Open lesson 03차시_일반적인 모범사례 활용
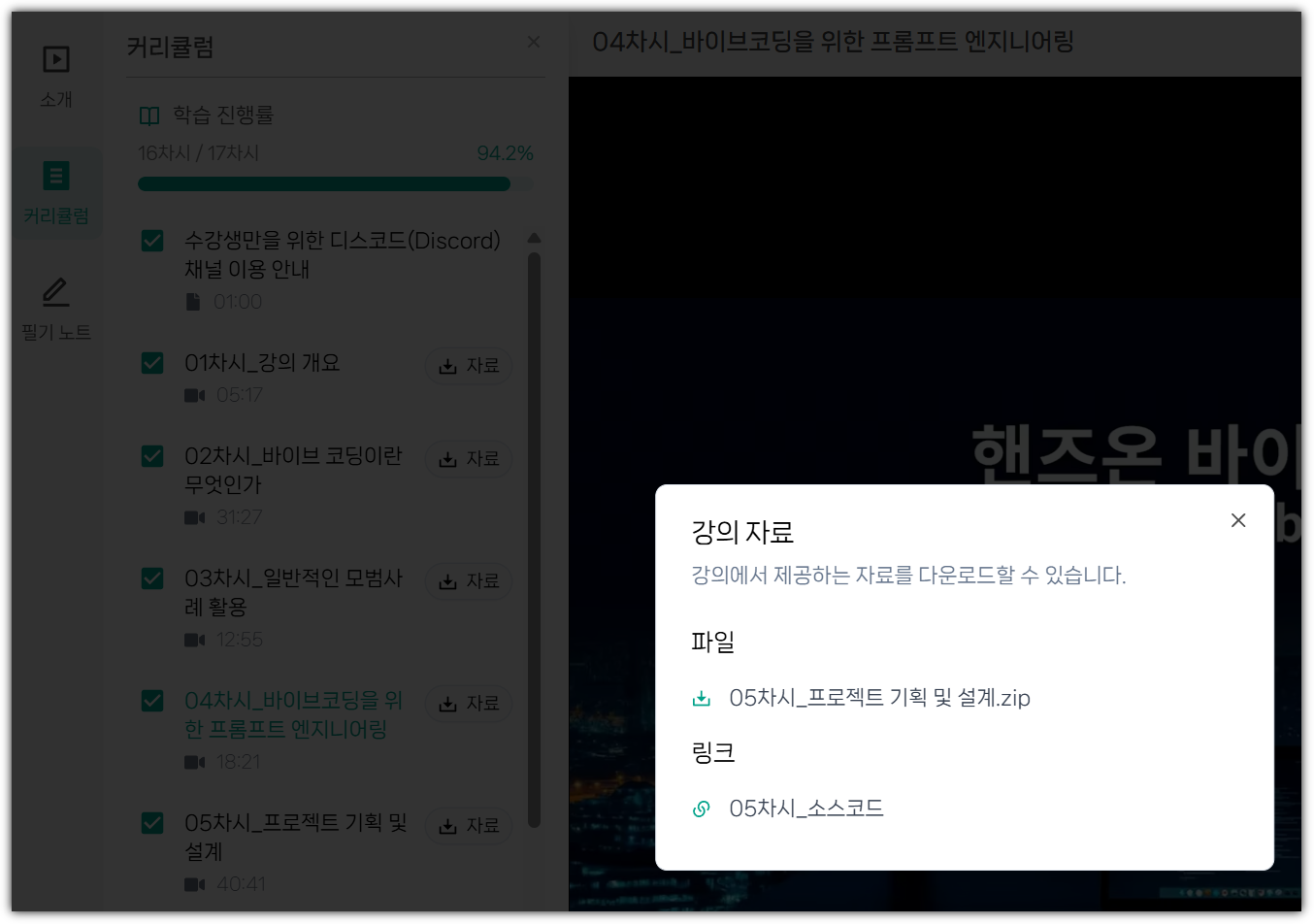 pyautogui.click(x=293, y=592)
